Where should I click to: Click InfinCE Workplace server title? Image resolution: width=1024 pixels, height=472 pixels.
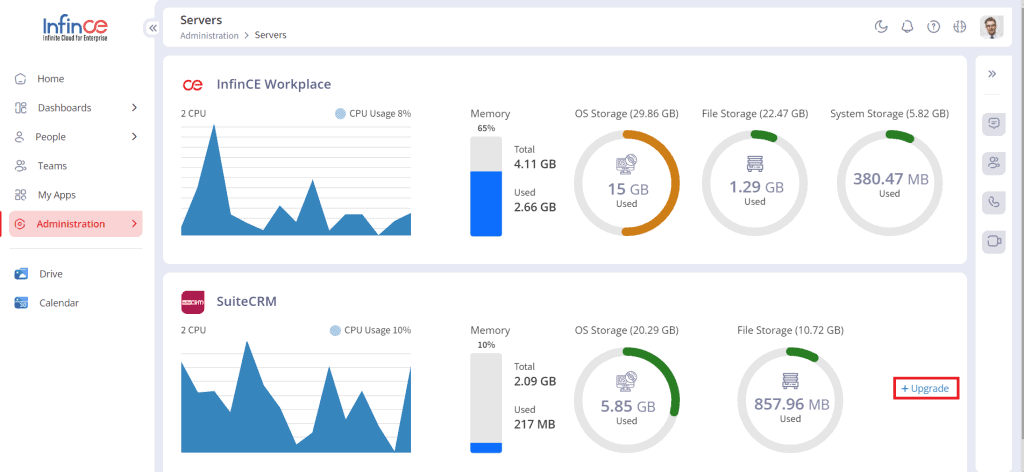(274, 84)
